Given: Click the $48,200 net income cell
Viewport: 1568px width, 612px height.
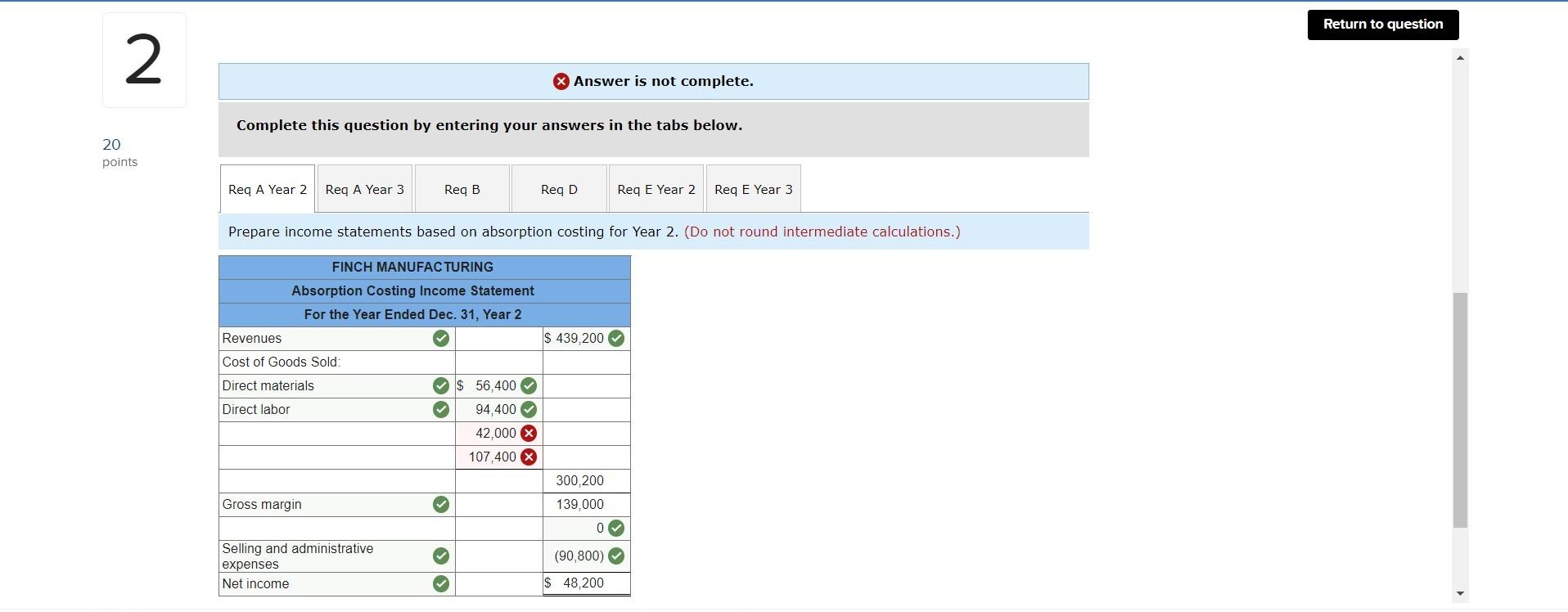Looking at the screenshot, I should click(587, 583).
